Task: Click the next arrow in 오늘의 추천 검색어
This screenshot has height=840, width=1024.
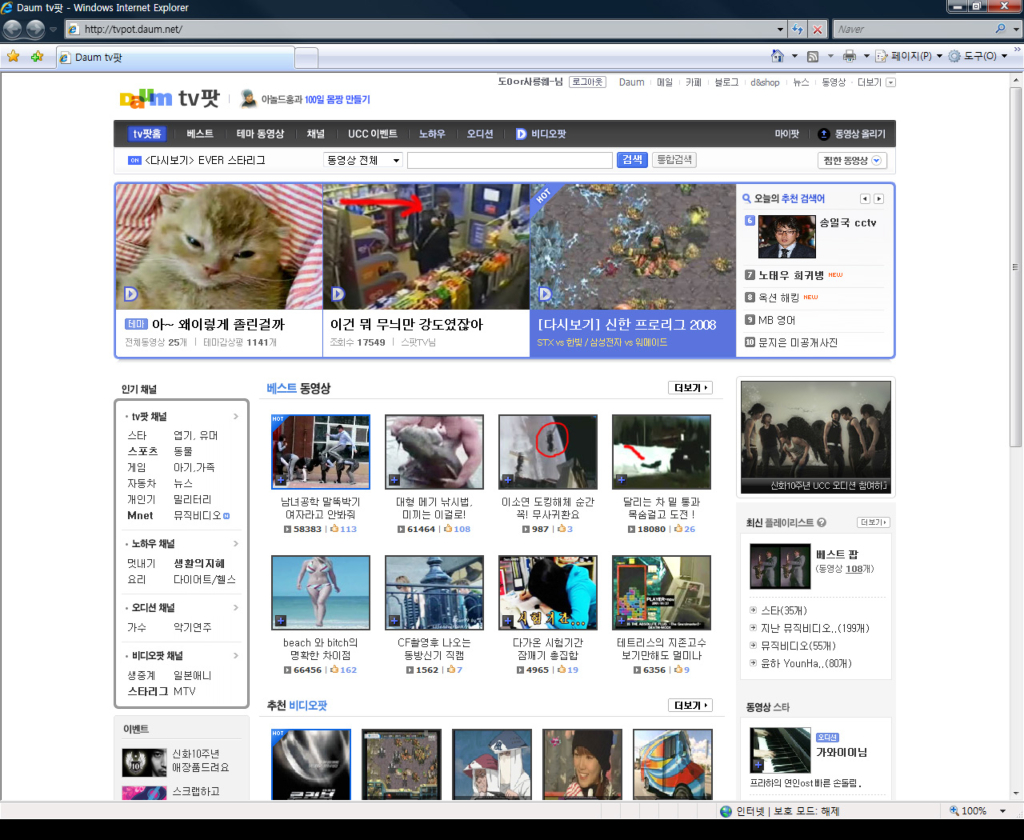Action: [879, 199]
